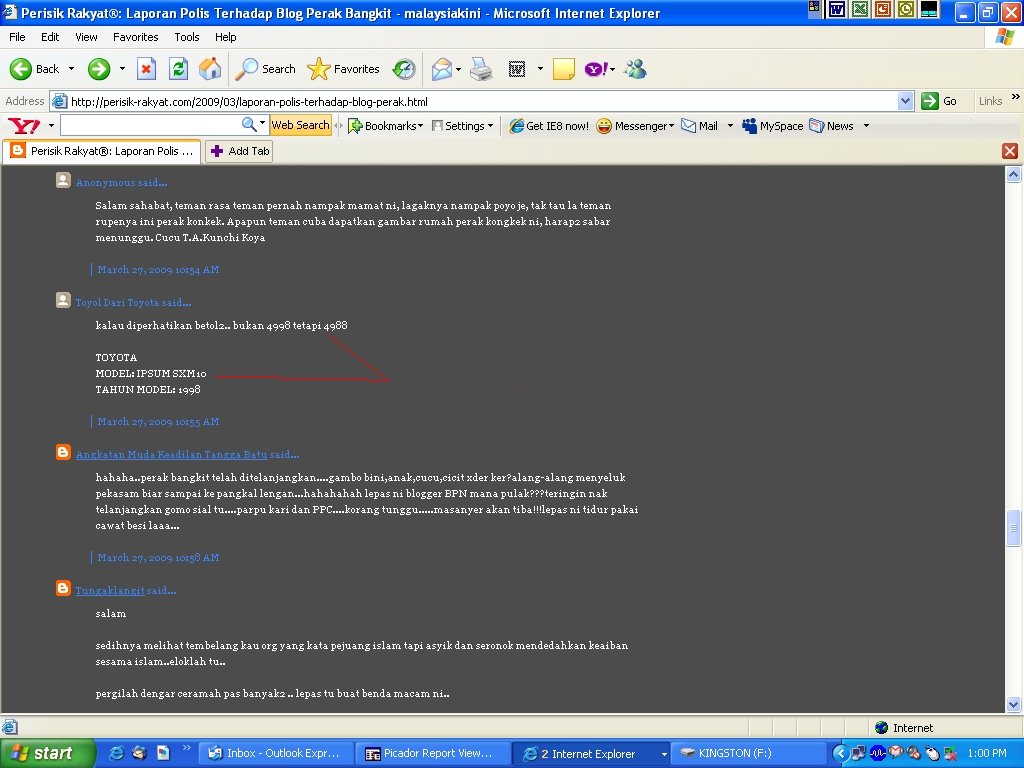The width and height of the screenshot is (1024, 768).
Task: Close the current tab with red X
Action: click(x=1010, y=151)
